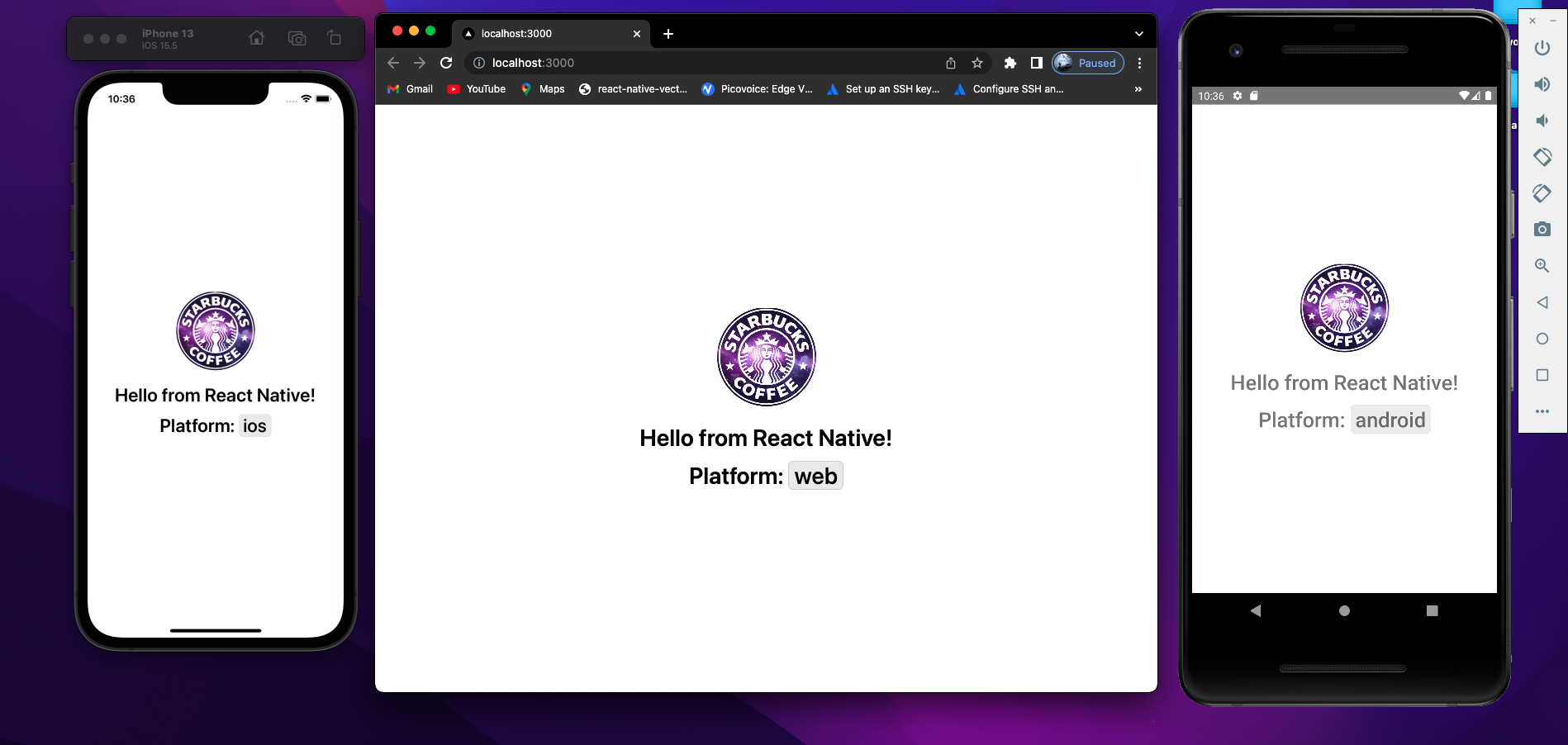1568x745 pixels.
Task: Click the Starbucks logo on iOS simulator
Action: point(216,330)
